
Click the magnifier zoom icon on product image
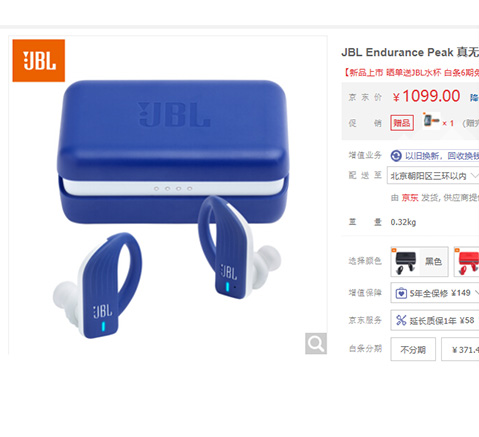point(316,343)
